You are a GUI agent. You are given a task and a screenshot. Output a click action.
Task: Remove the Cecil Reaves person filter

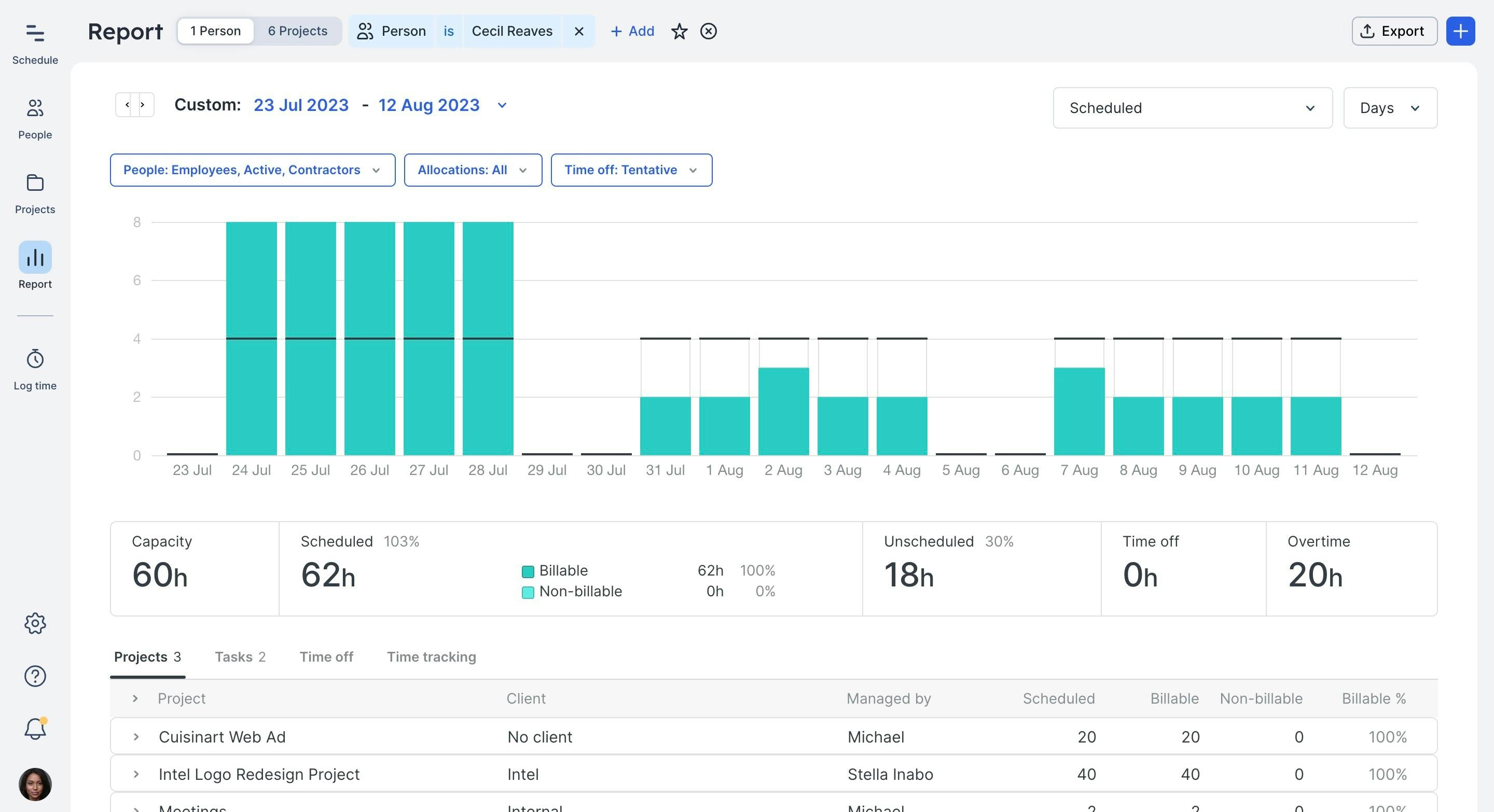click(x=578, y=31)
